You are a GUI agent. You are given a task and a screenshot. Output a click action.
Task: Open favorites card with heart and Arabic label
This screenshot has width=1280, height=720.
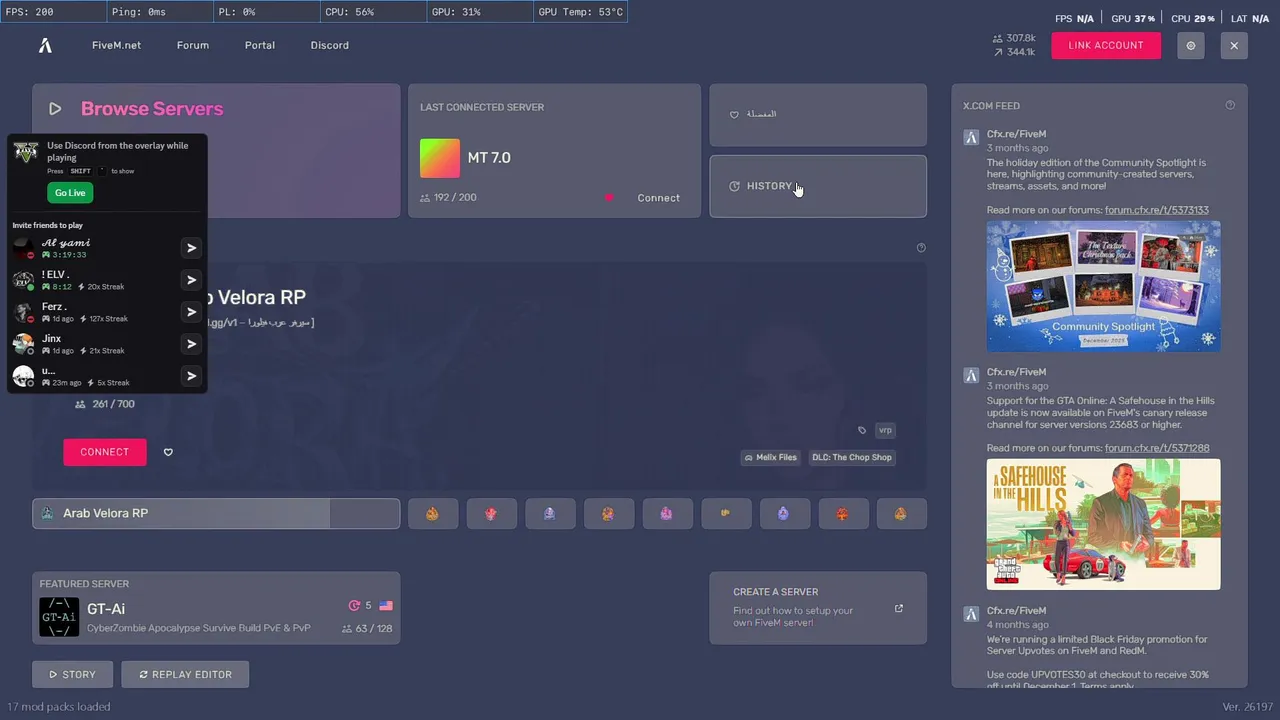[x=818, y=114]
